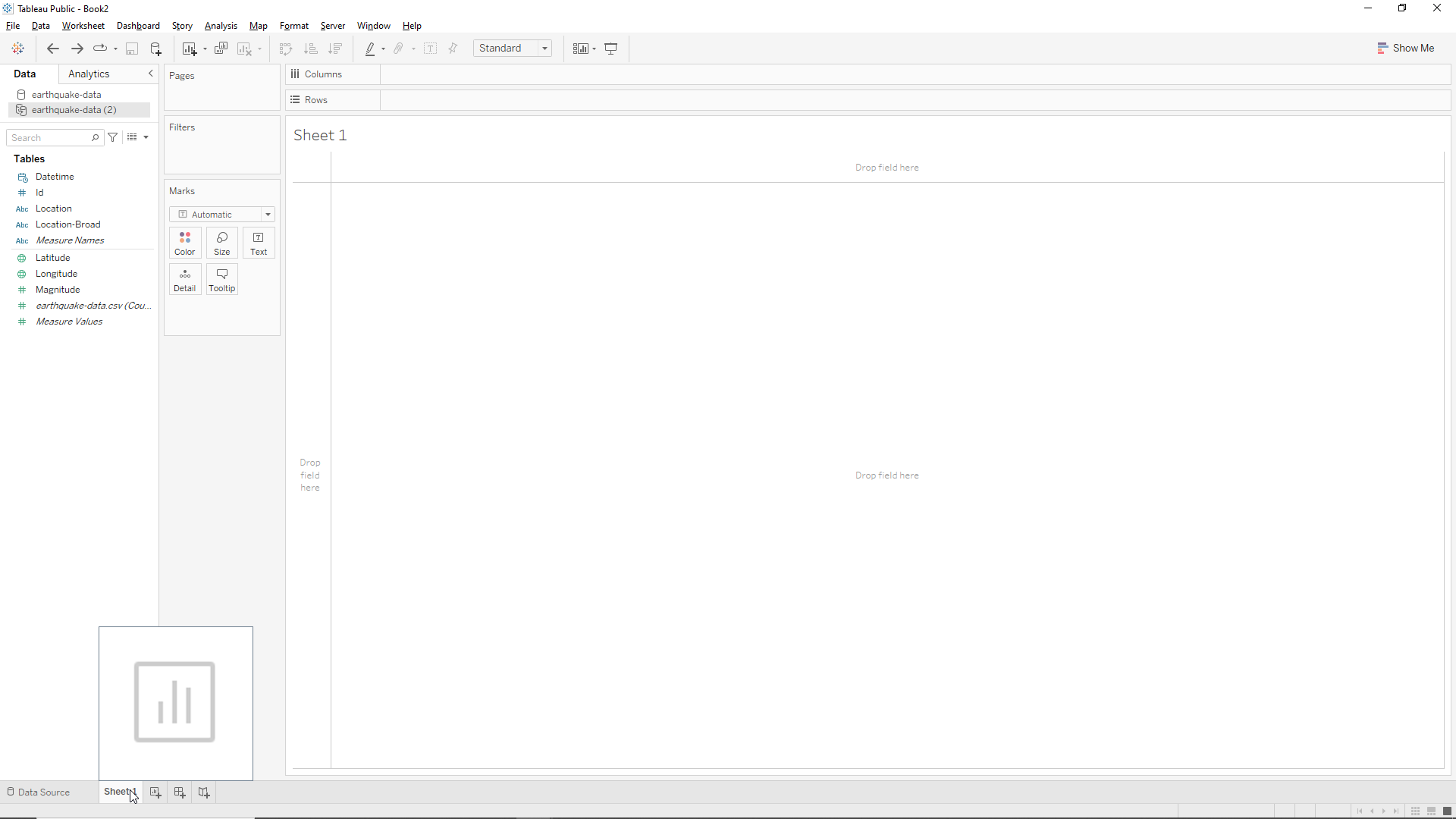Click the Sheet 1 thumbnail preview

176,703
